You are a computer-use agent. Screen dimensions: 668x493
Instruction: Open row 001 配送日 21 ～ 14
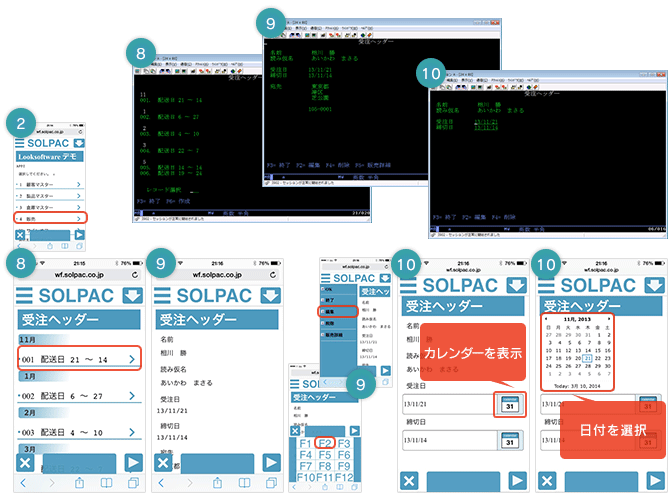(79, 358)
